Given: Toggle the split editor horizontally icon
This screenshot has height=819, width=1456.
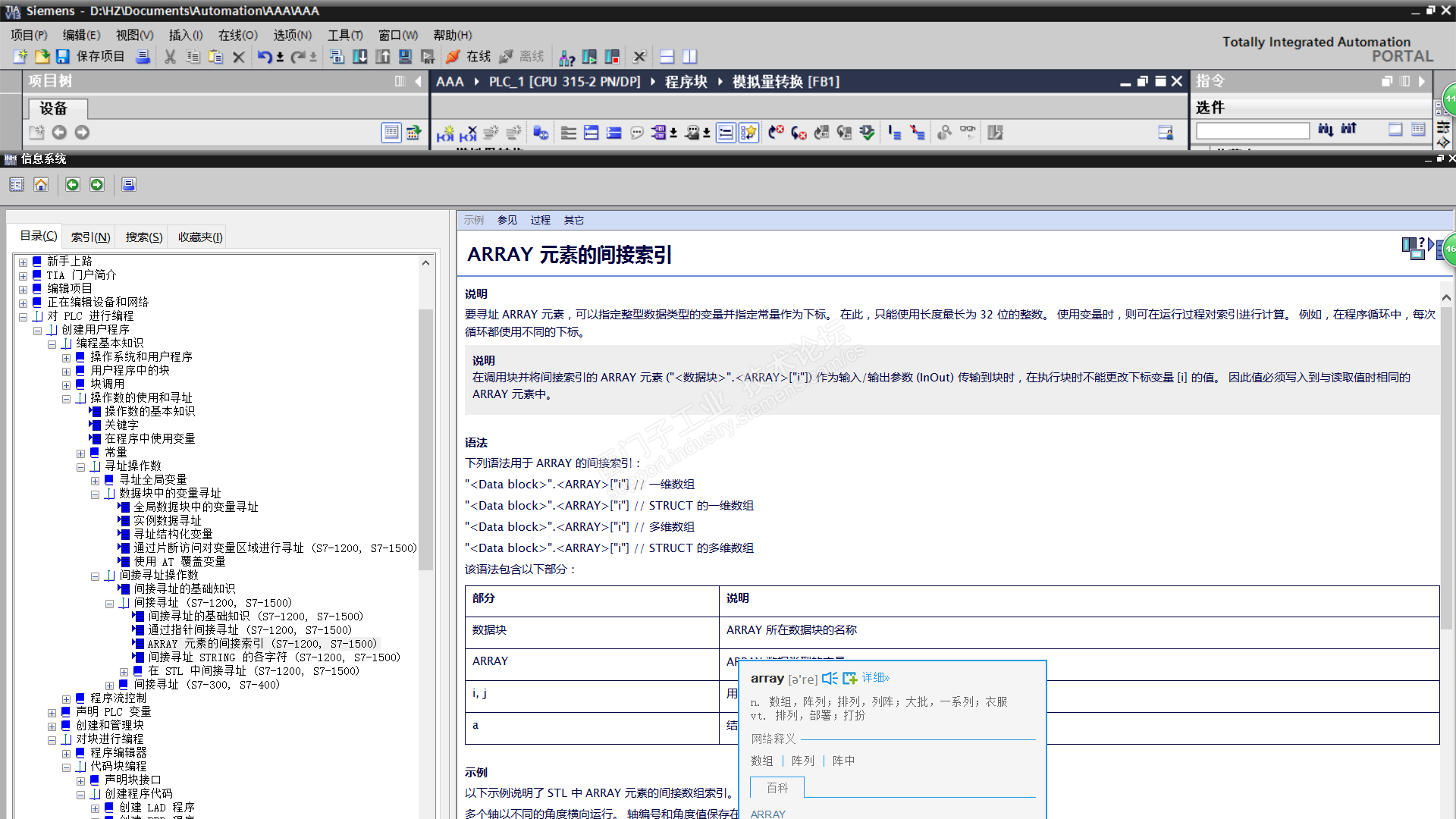Looking at the screenshot, I should coord(667,57).
